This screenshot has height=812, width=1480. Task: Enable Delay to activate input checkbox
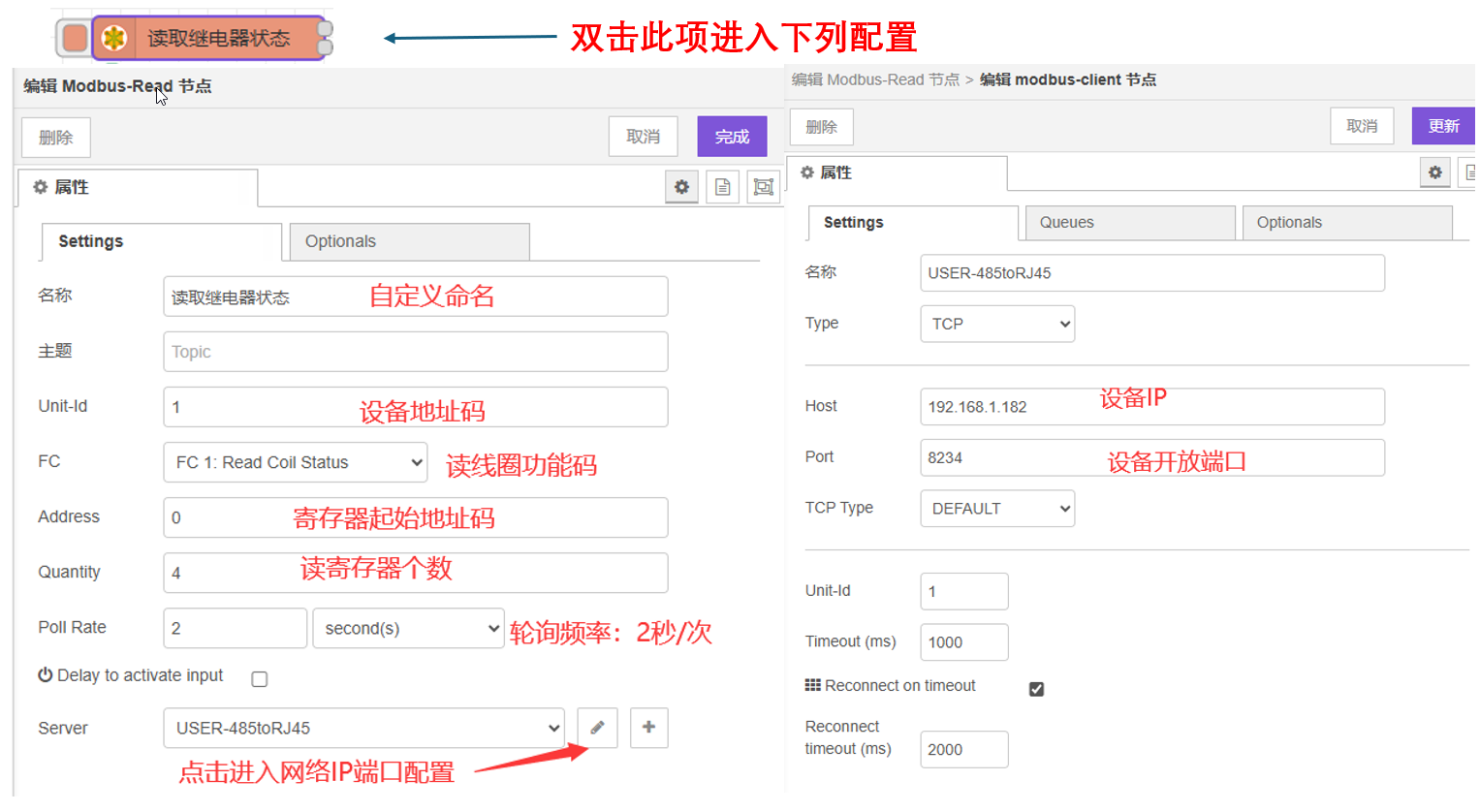(260, 679)
